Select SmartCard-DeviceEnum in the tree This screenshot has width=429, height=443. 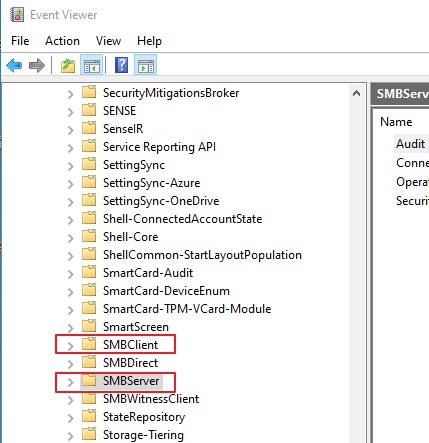coord(166,291)
